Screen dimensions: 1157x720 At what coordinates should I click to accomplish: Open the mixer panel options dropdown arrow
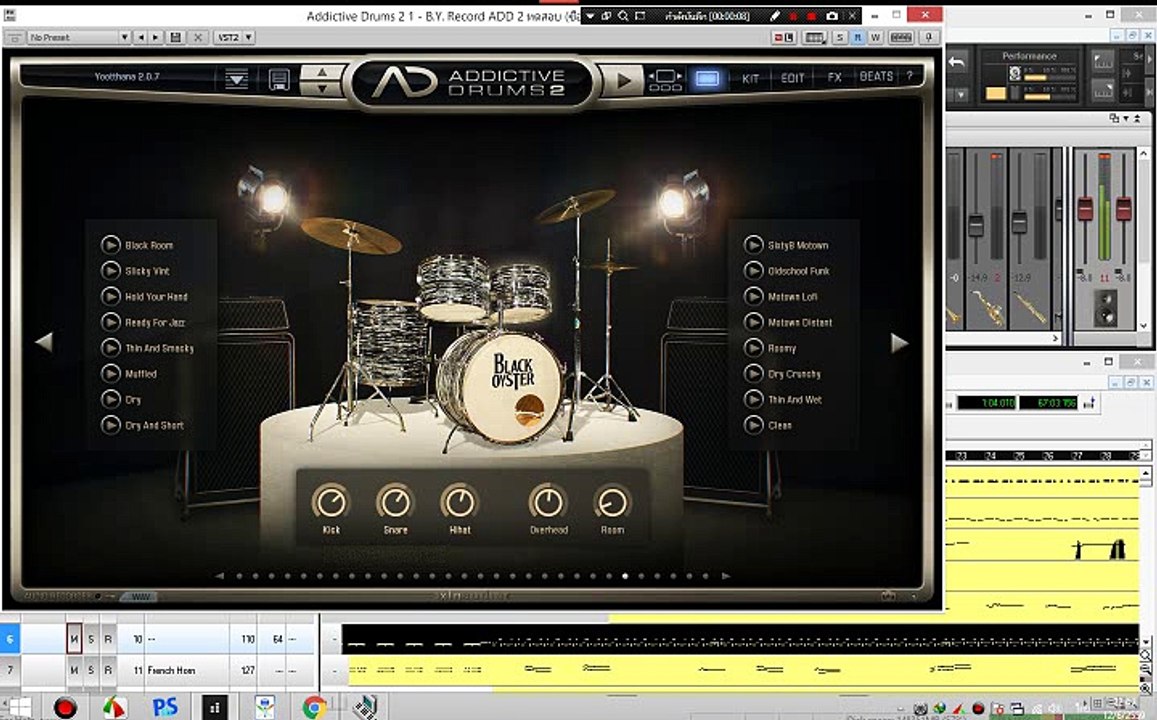[x=1126, y=118]
